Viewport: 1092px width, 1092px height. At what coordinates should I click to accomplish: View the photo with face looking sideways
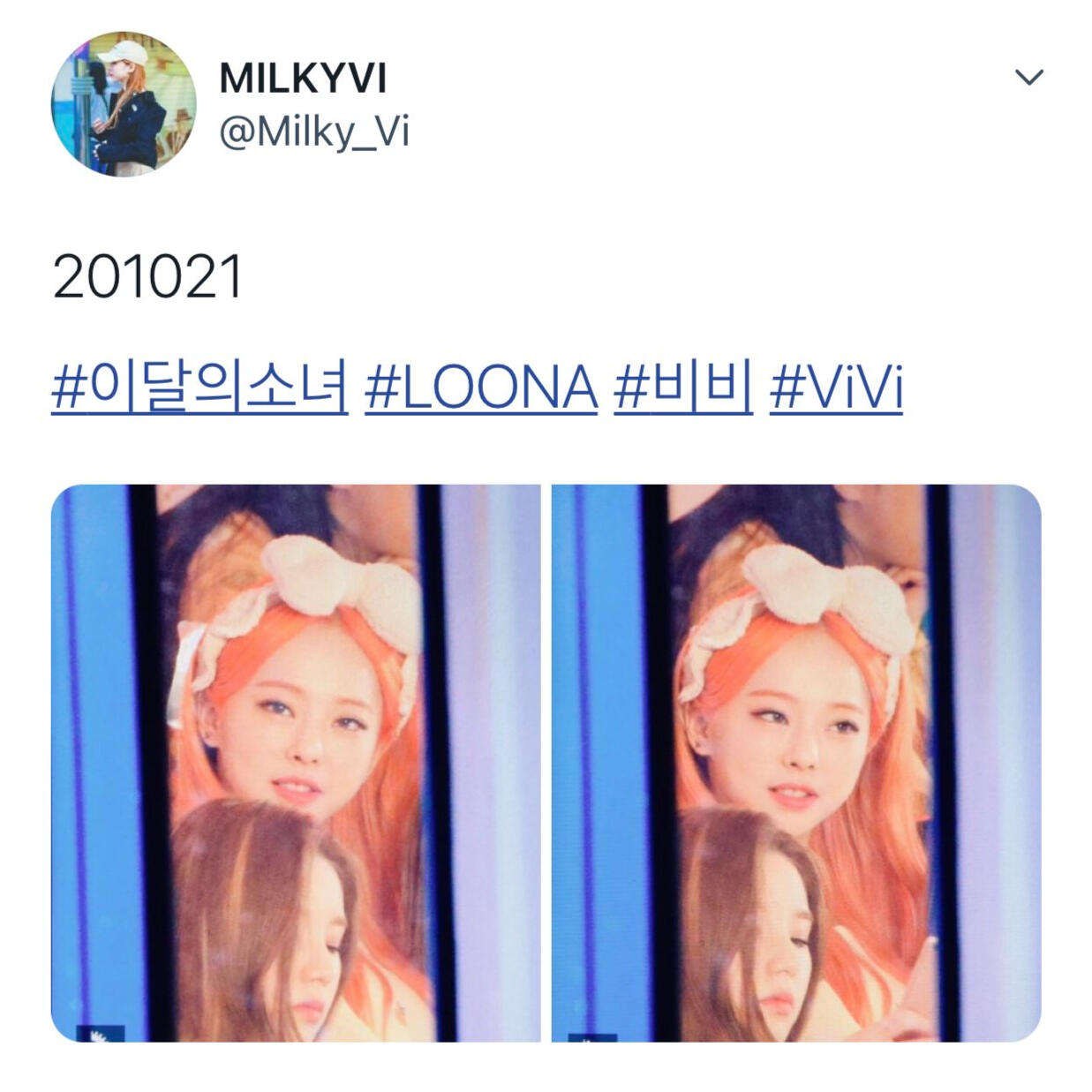[x=796, y=763]
